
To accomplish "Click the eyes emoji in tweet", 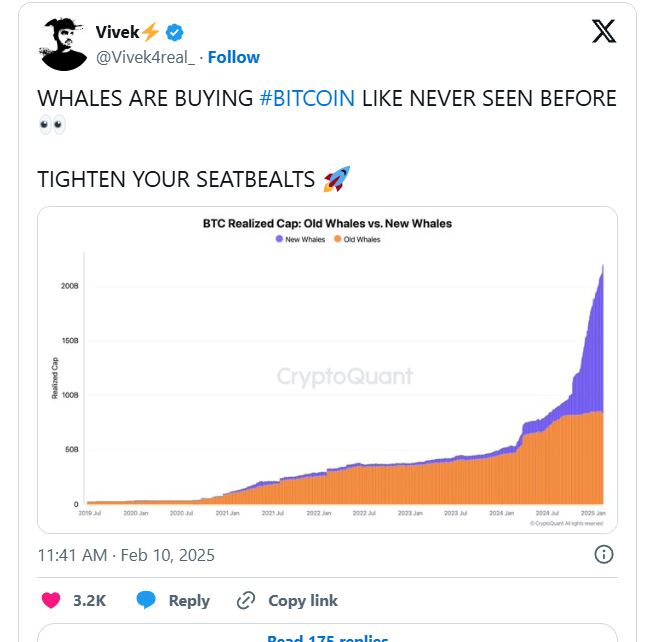I will coord(52,124).
